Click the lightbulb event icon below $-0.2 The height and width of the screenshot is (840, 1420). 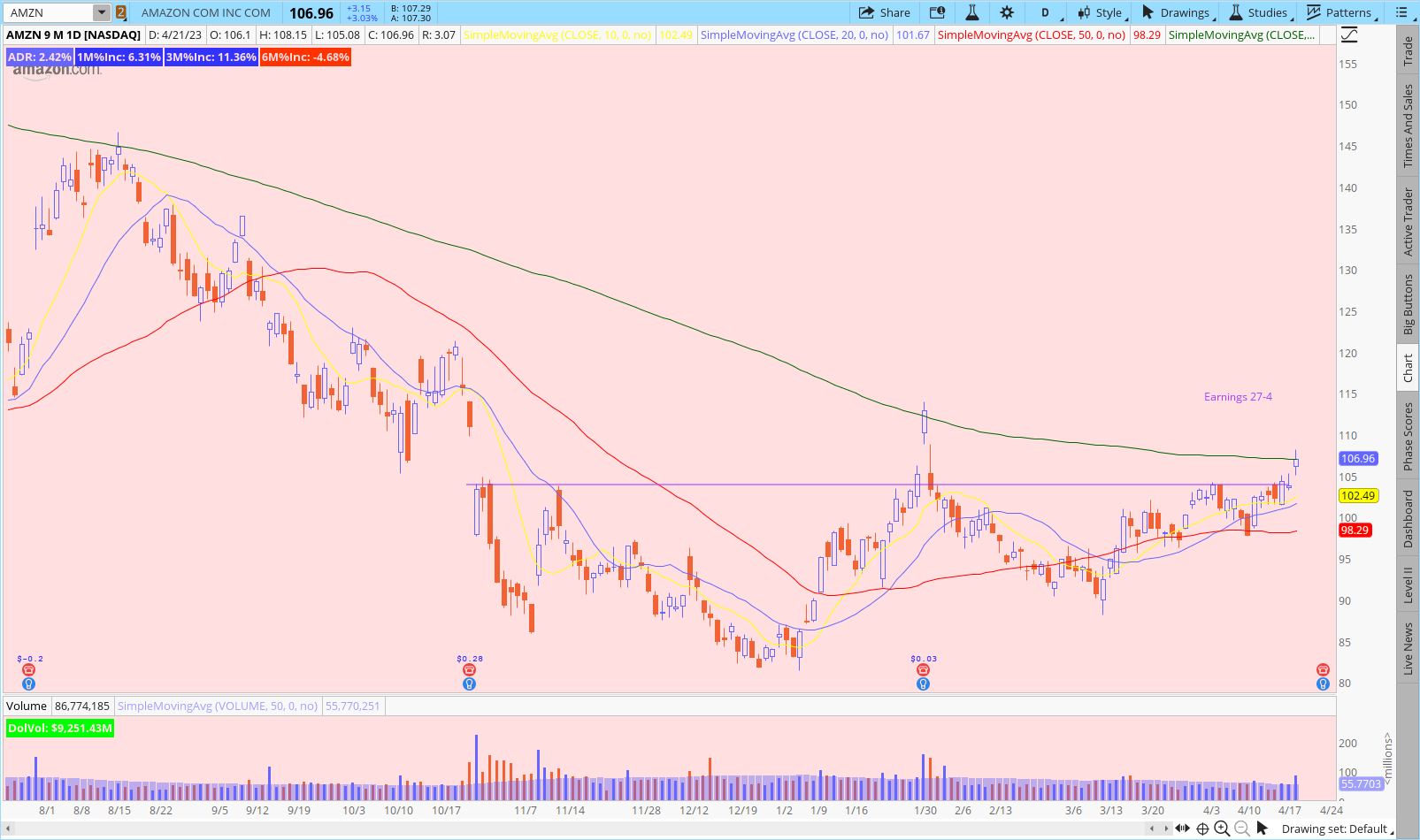pos(28,683)
